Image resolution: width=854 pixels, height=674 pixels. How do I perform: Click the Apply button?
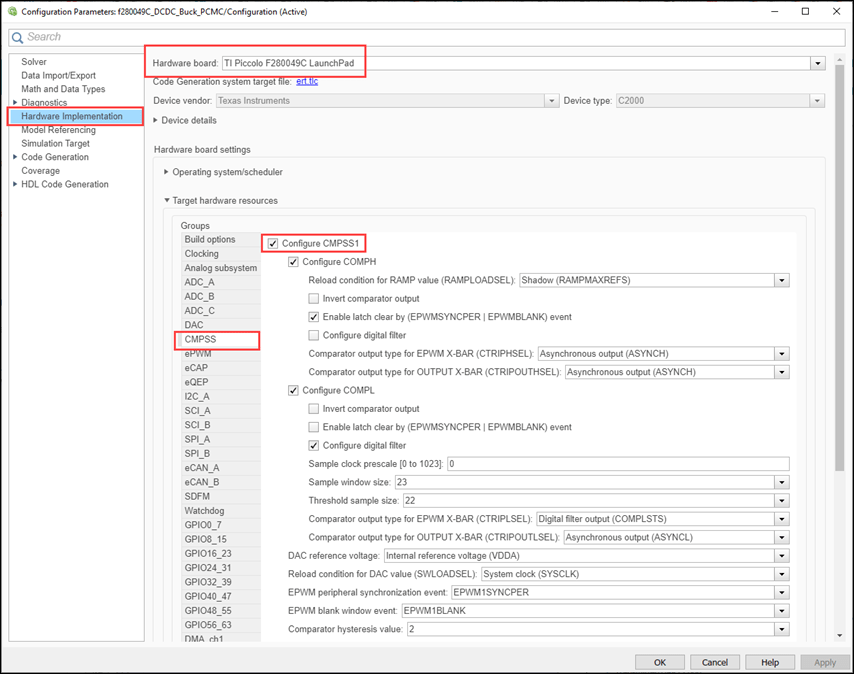[x=825, y=662]
